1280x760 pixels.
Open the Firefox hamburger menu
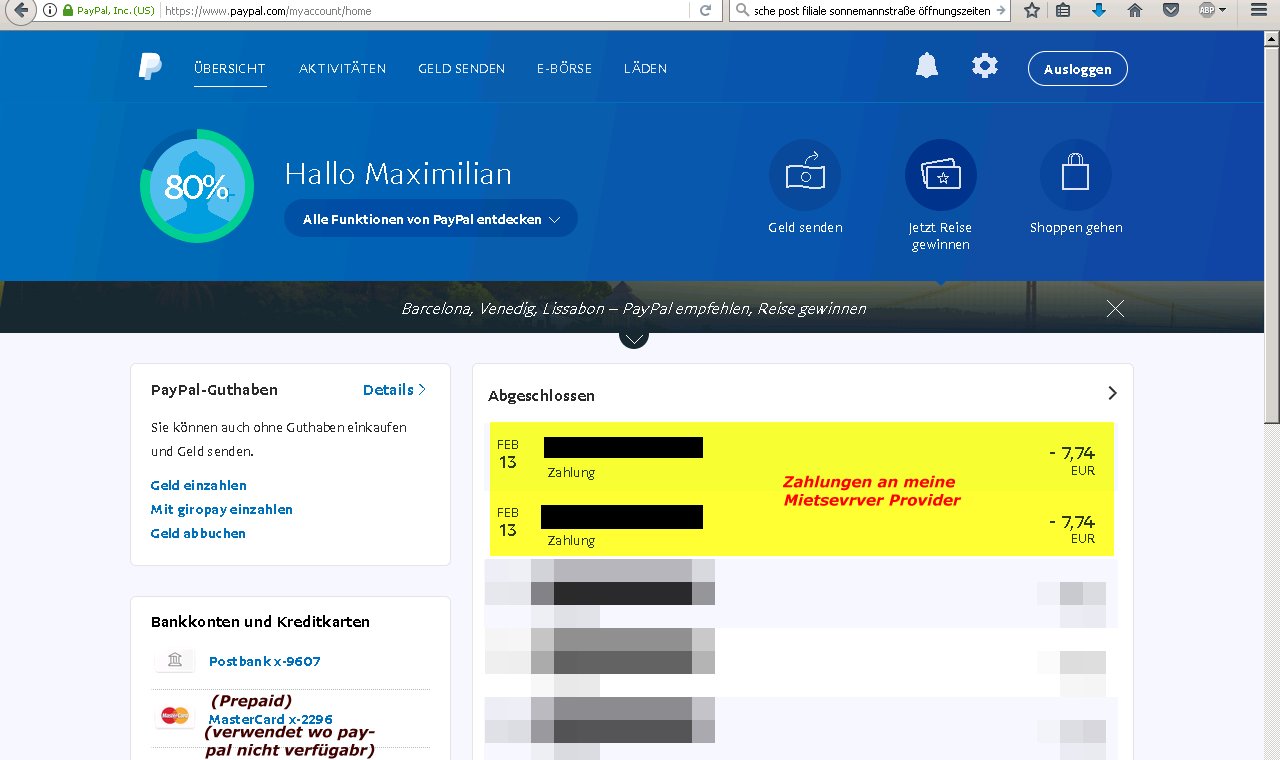[x=1258, y=10]
